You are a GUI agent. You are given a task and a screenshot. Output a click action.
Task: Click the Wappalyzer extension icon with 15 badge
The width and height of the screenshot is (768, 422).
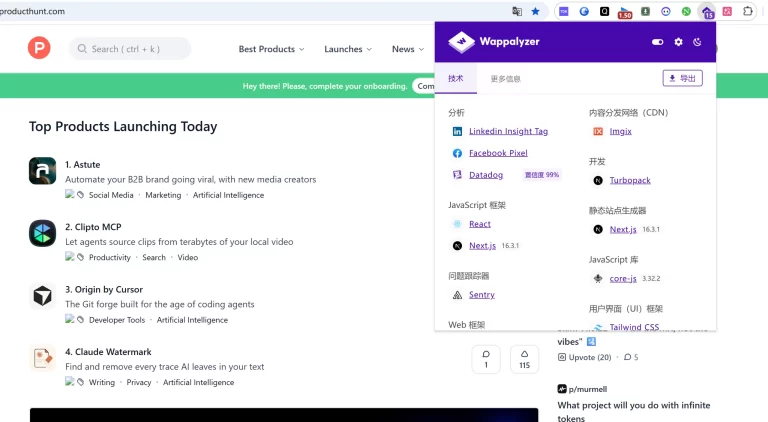[707, 12]
